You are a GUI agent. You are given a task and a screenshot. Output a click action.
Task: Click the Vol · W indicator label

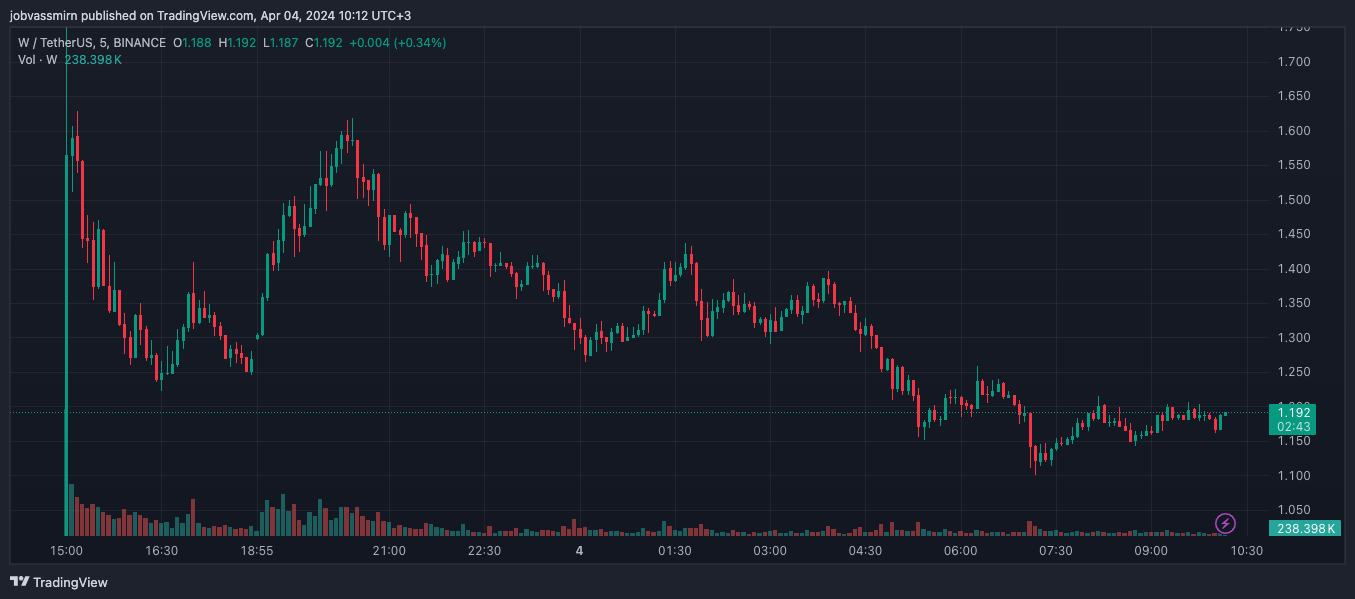point(37,60)
